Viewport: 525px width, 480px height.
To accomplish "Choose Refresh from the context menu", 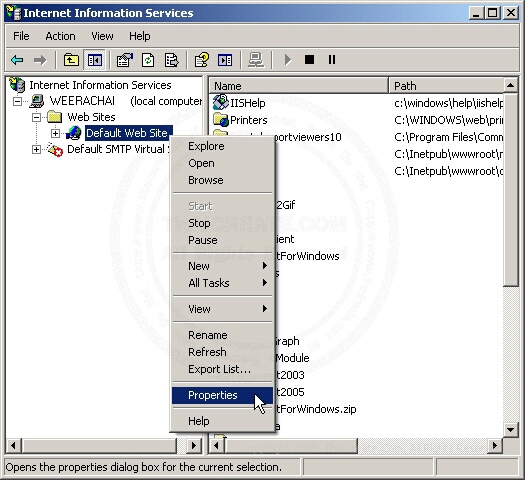I will pyautogui.click(x=223, y=352).
